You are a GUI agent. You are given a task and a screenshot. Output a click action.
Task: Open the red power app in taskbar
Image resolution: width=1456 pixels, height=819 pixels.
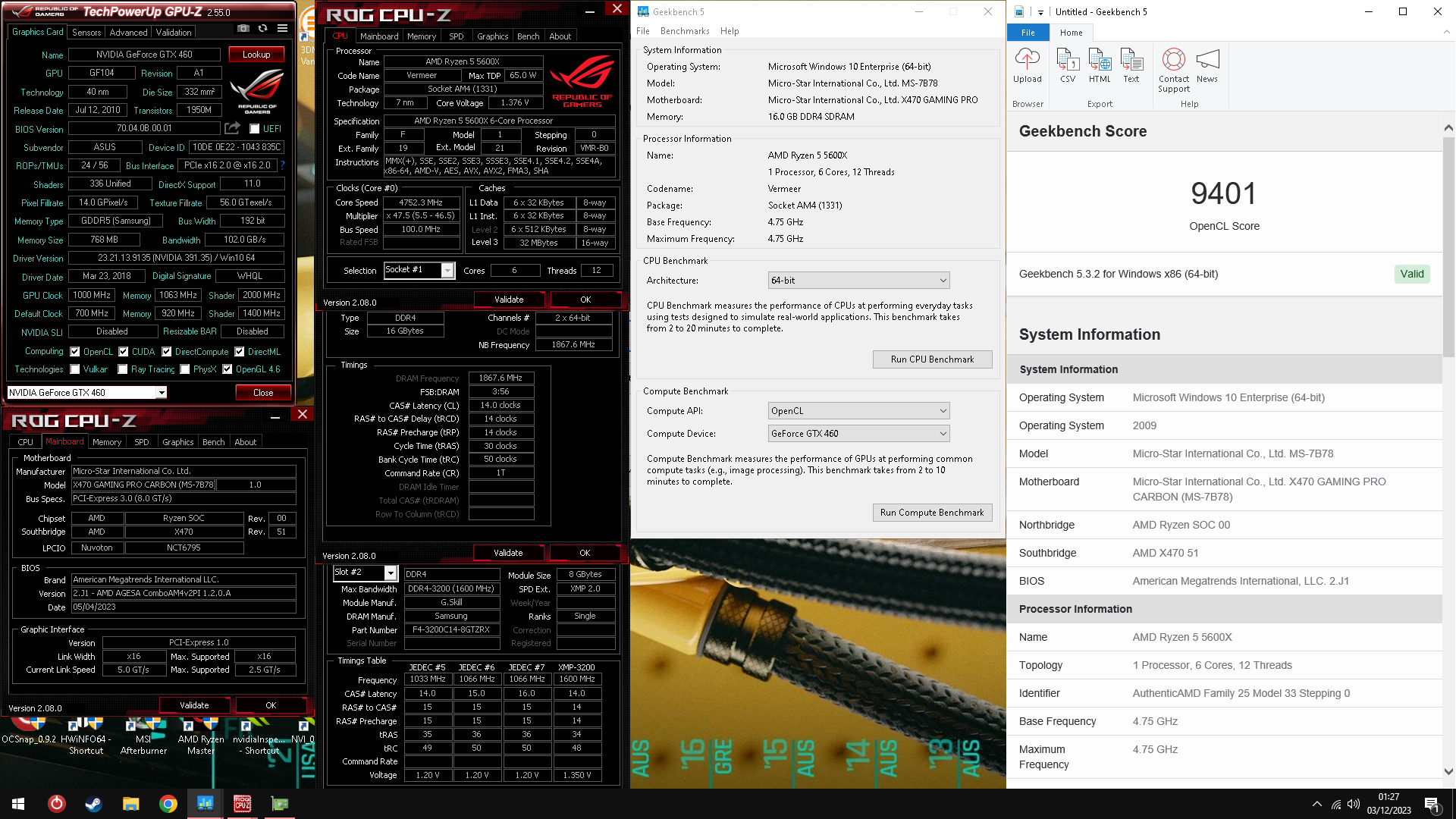pos(57,804)
